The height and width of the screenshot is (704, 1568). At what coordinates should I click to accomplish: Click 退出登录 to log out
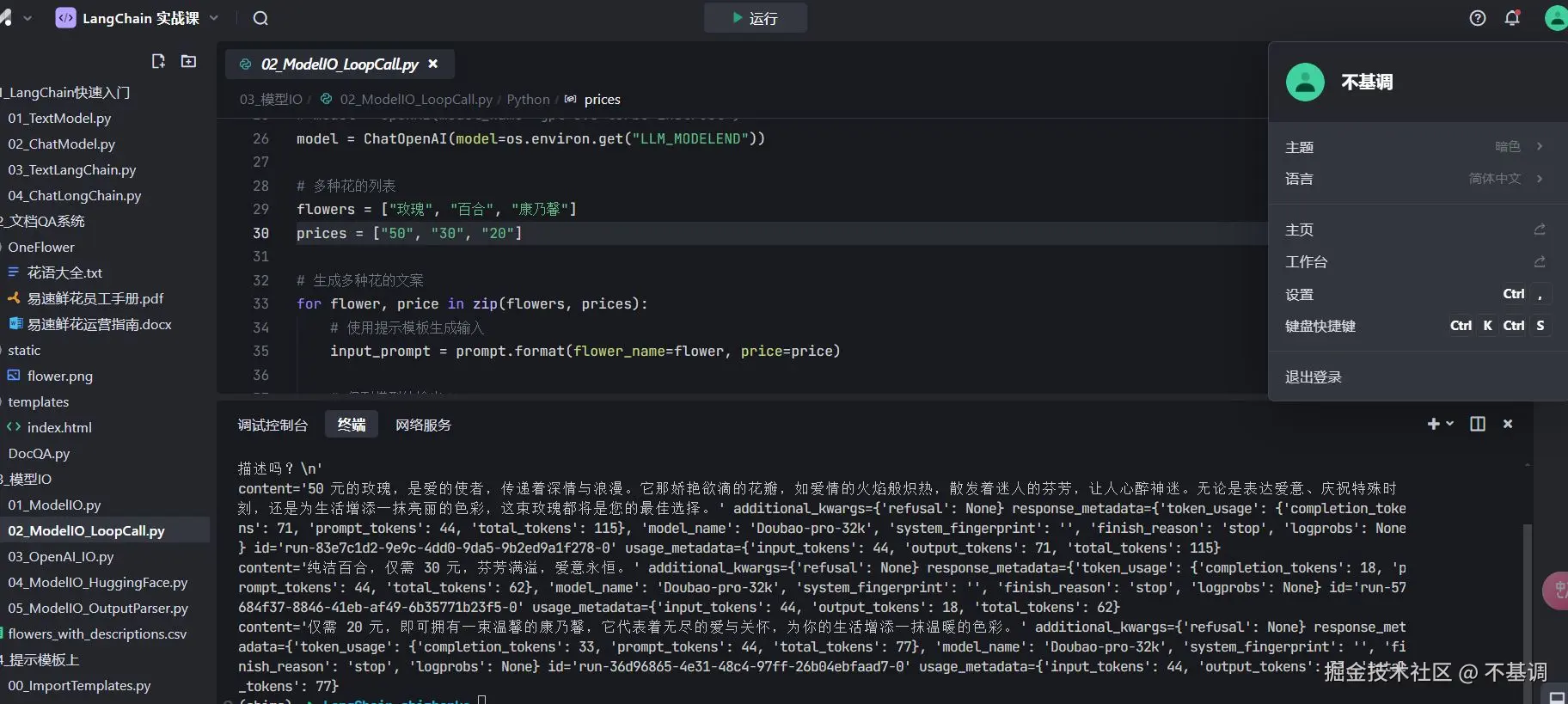click(x=1313, y=376)
